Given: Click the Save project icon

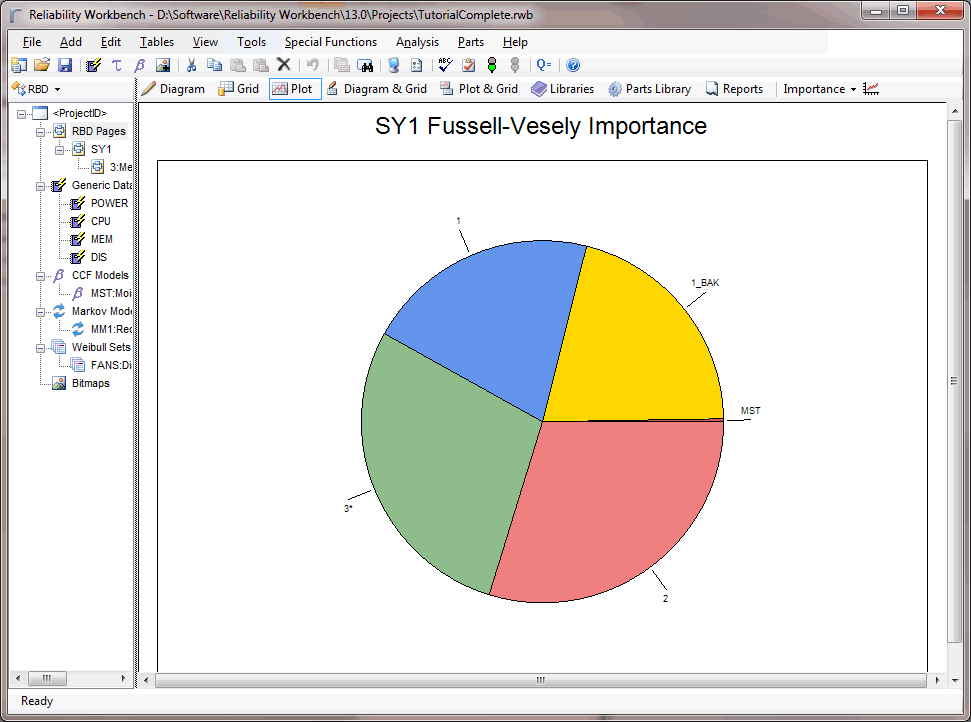Looking at the screenshot, I should [x=65, y=65].
